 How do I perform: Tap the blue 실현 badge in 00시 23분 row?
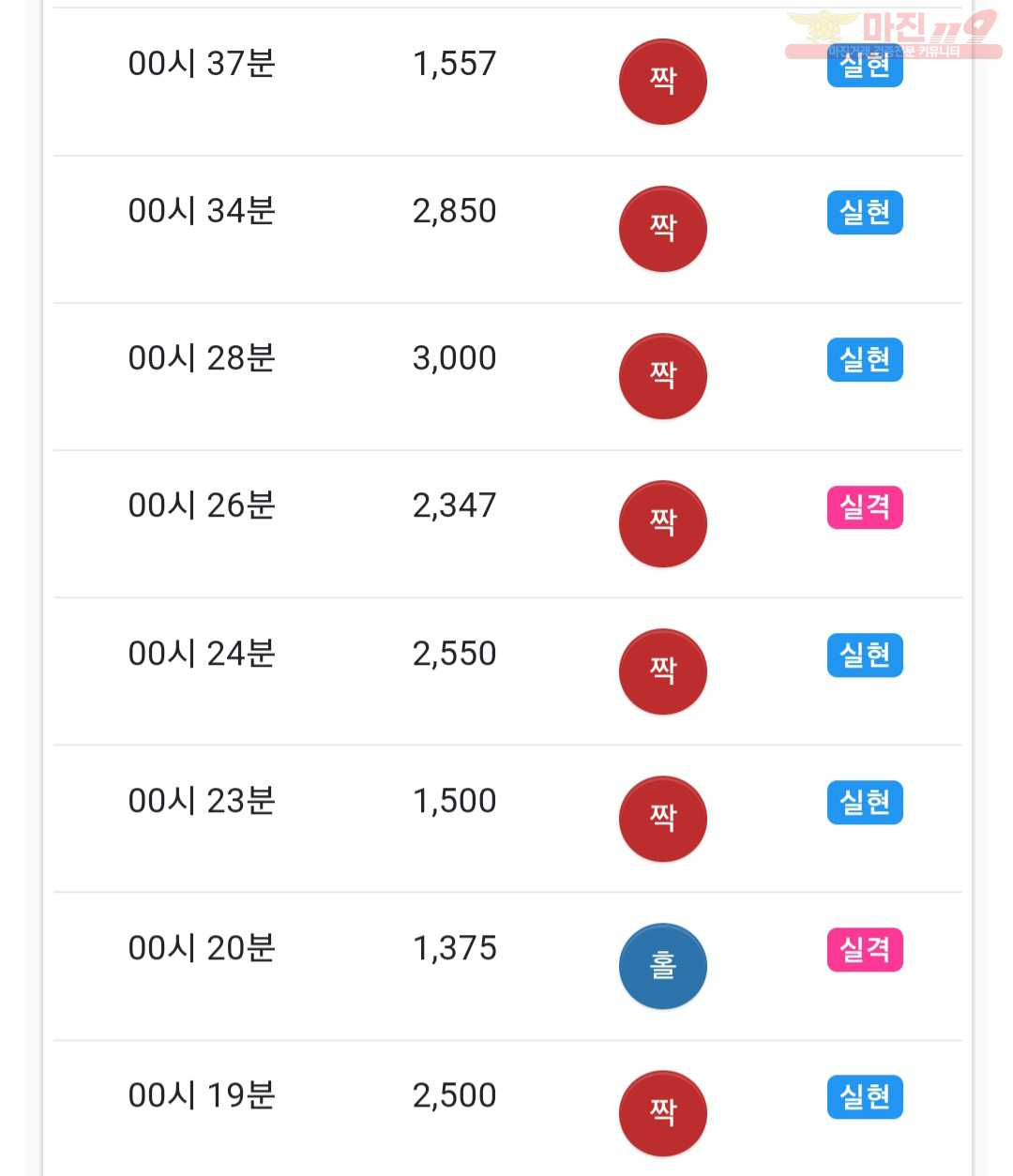click(x=865, y=802)
